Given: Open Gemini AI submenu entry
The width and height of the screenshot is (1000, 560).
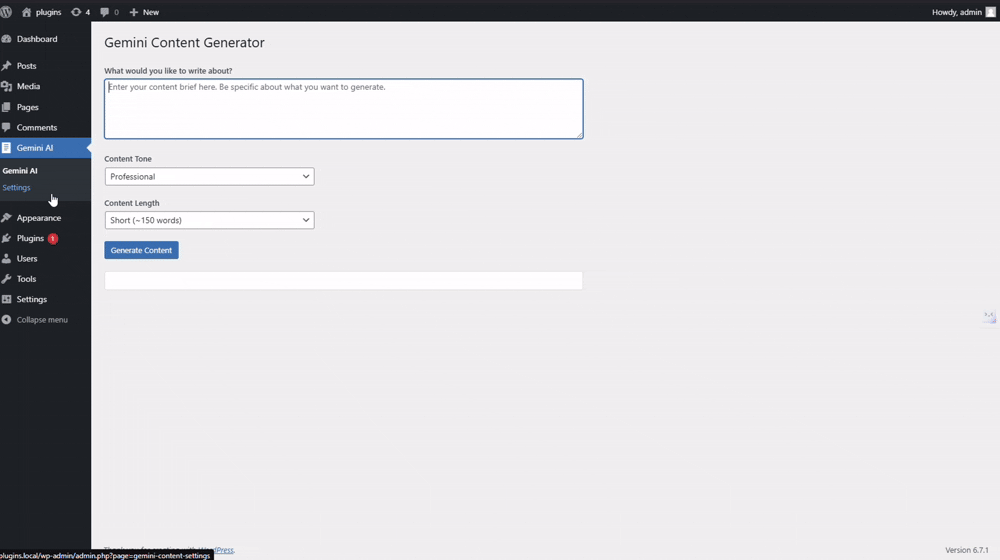Looking at the screenshot, I should (20, 171).
